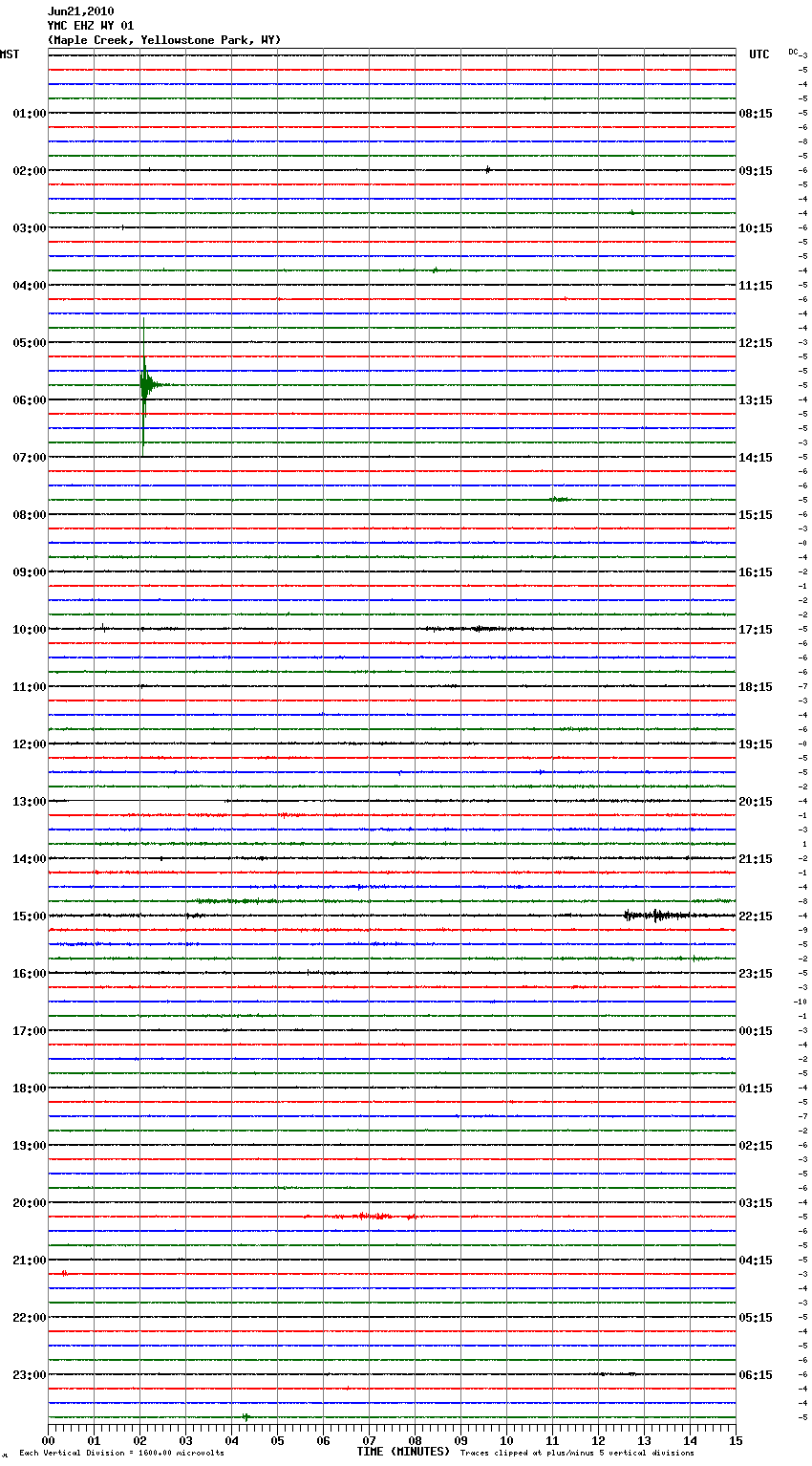The width and height of the screenshot is (812, 1466).
Task: Click the MST timezone header
Action: pyautogui.click(x=10, y=54)
